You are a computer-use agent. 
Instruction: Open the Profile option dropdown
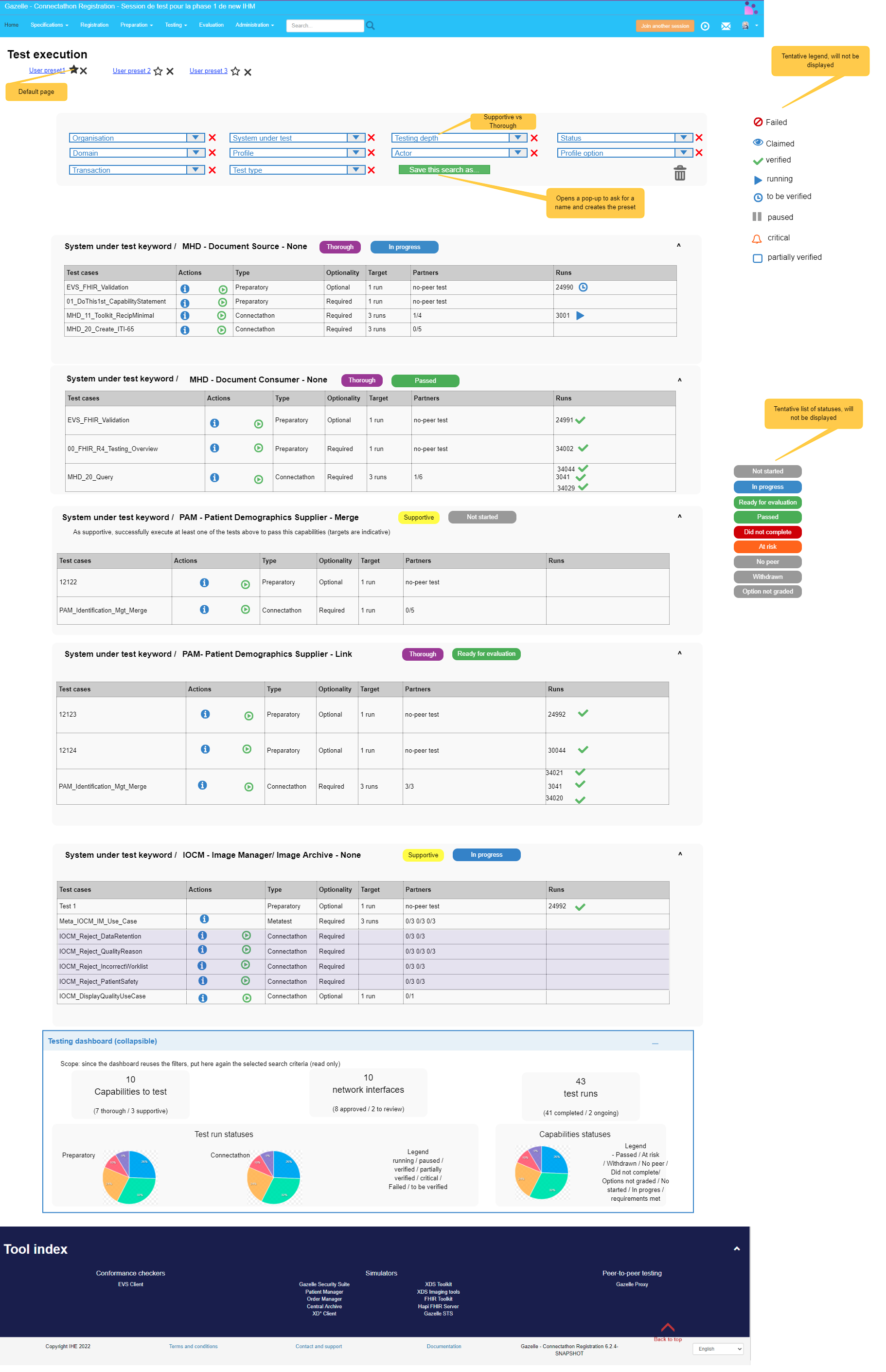pos(625,152)
